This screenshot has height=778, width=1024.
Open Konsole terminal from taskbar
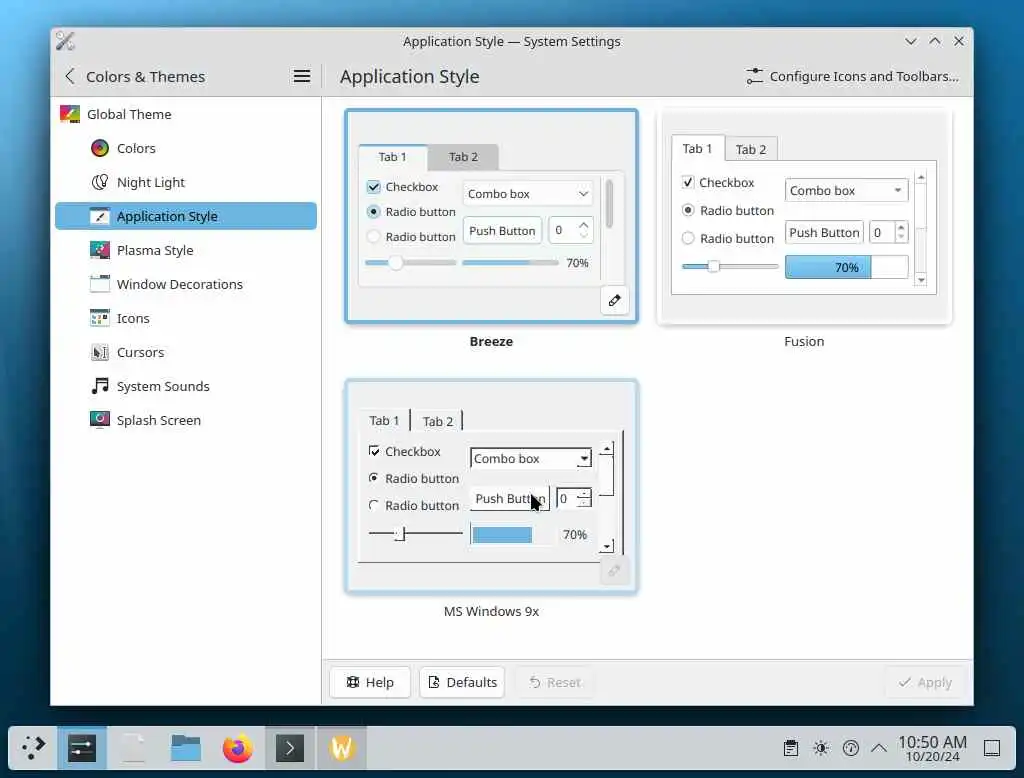pyautogui.click(x=289, y=748)
